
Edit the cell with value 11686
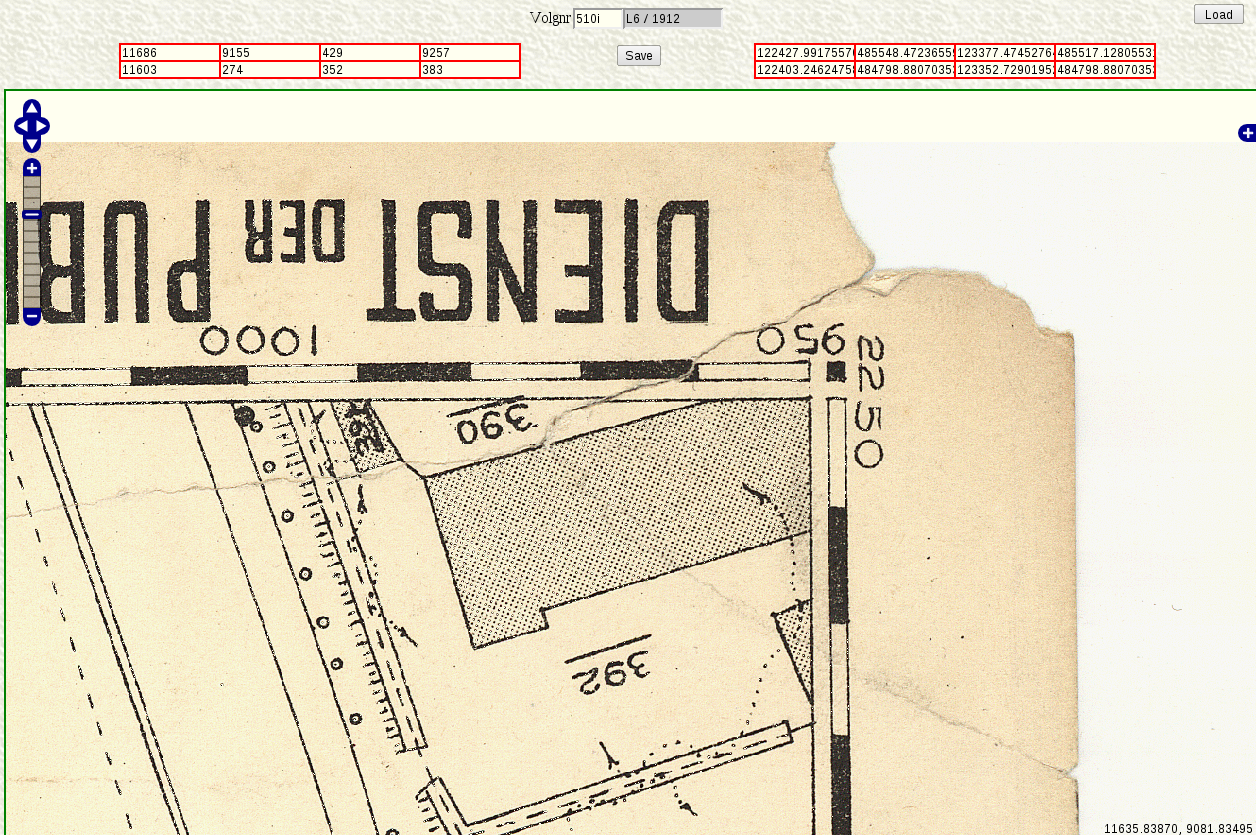(170, 53)
